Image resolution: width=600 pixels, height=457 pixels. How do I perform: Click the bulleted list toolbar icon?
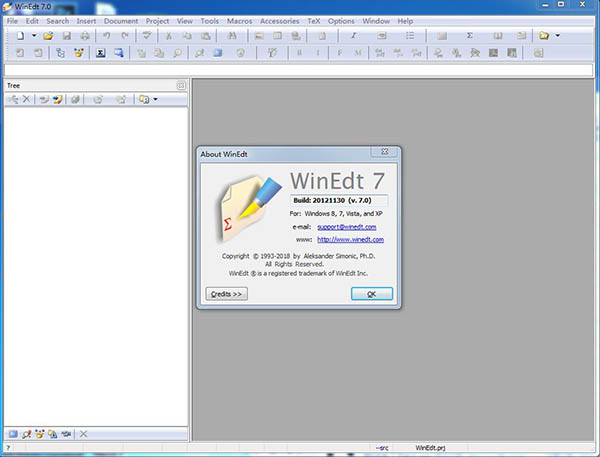[x=410, y=36]
